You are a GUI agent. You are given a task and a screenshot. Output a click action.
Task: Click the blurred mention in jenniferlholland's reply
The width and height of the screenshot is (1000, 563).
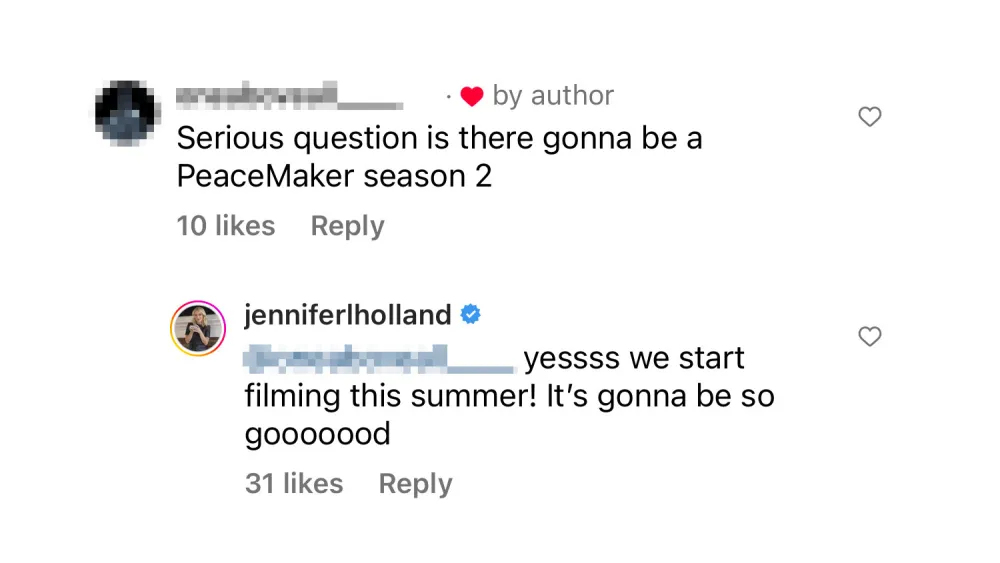tap(378, 356)
